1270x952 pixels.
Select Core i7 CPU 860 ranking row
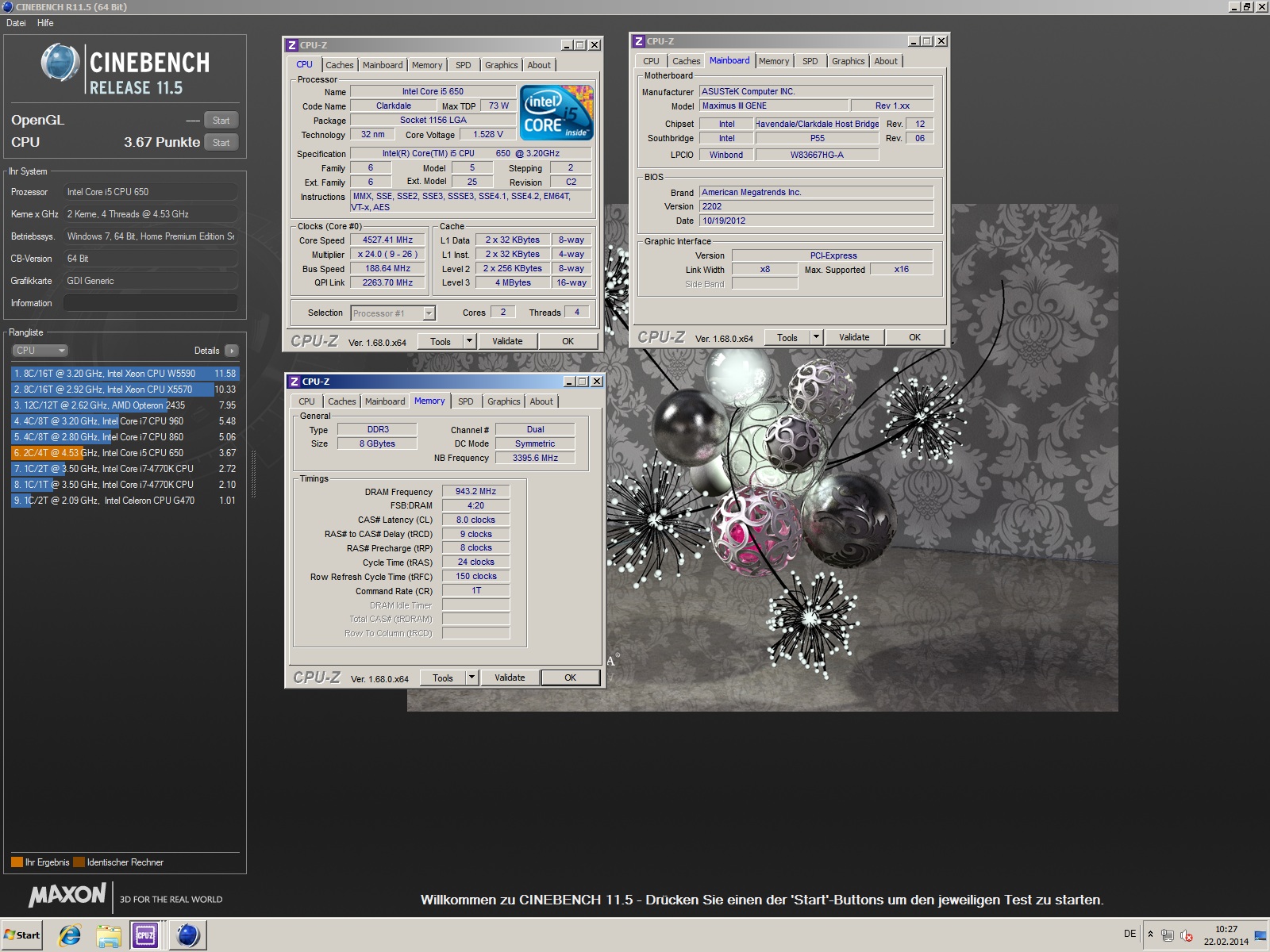click(x=125, y=437)
